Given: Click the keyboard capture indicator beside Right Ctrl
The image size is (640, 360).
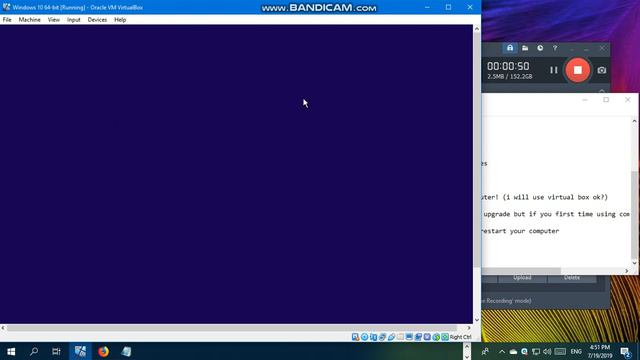Looking at the screenshot, I should (x=445, y=337).
